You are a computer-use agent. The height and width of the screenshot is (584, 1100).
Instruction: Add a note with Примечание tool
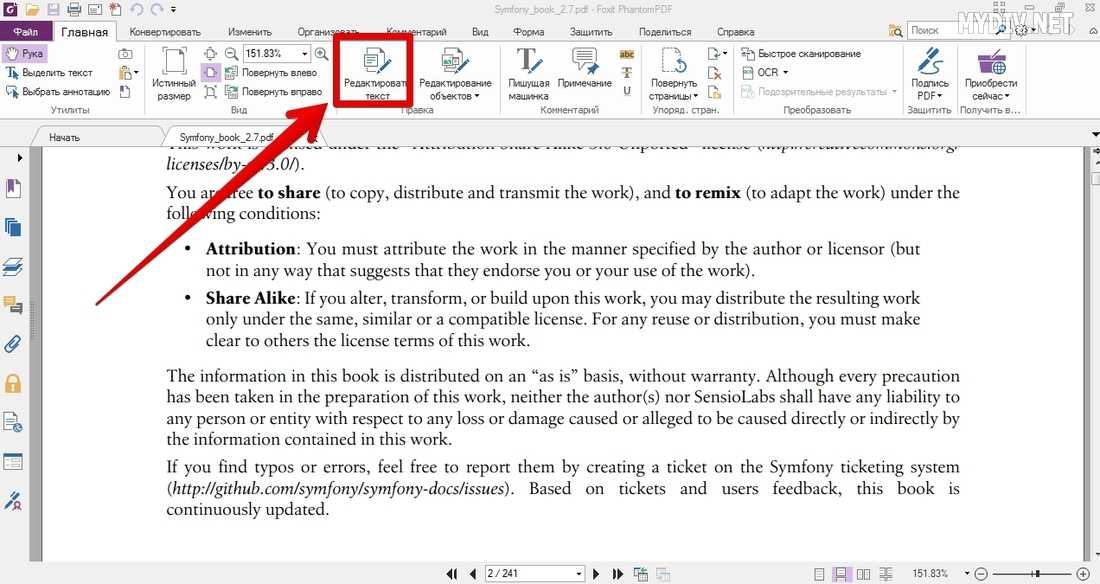[584, 74]
